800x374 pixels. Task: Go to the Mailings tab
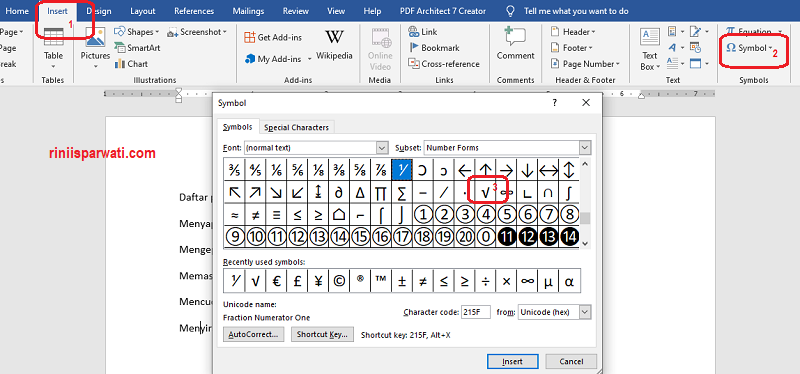tap(248, 11)
